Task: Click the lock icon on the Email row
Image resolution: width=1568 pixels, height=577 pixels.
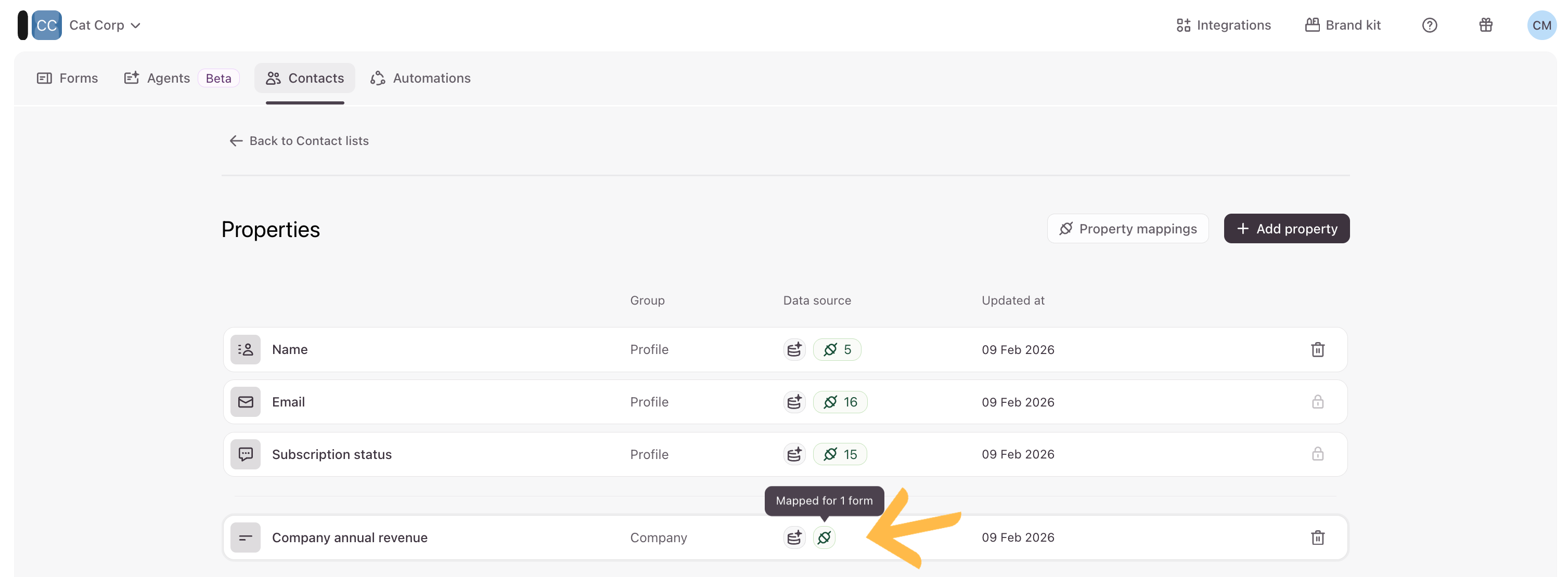Action: [x=1317, y=402]
